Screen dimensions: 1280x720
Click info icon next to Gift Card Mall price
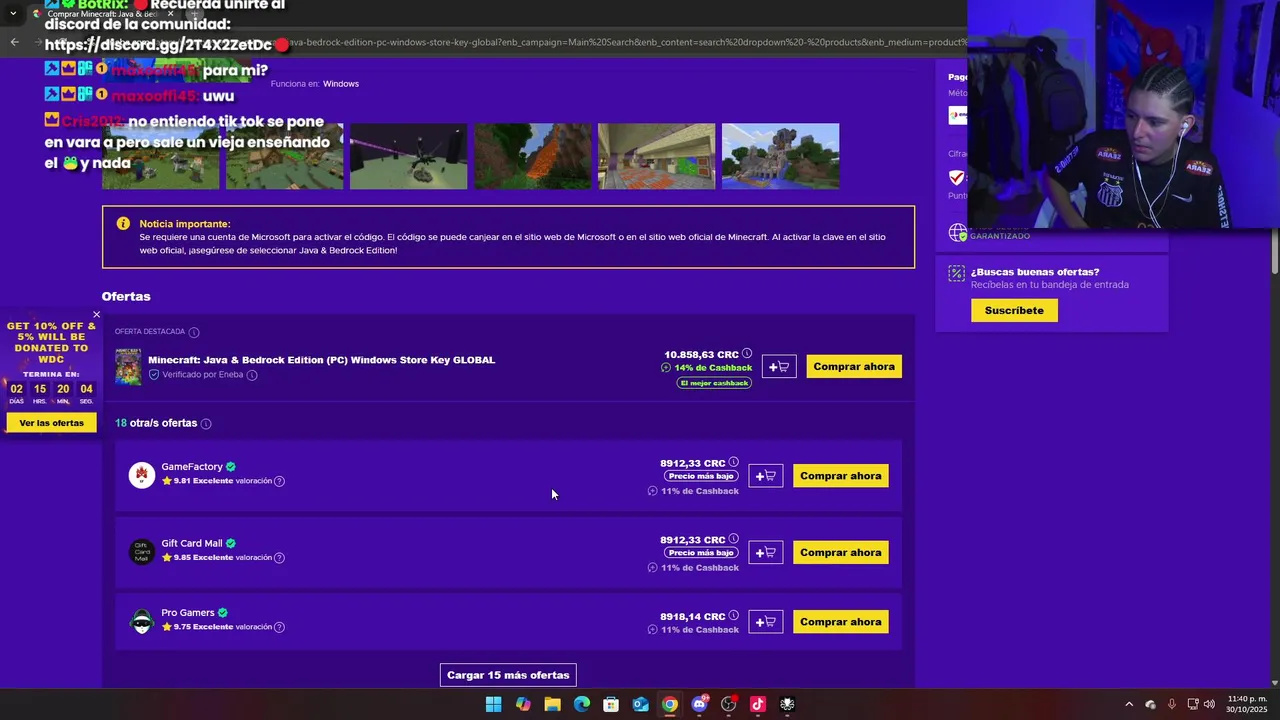point(733,540)
